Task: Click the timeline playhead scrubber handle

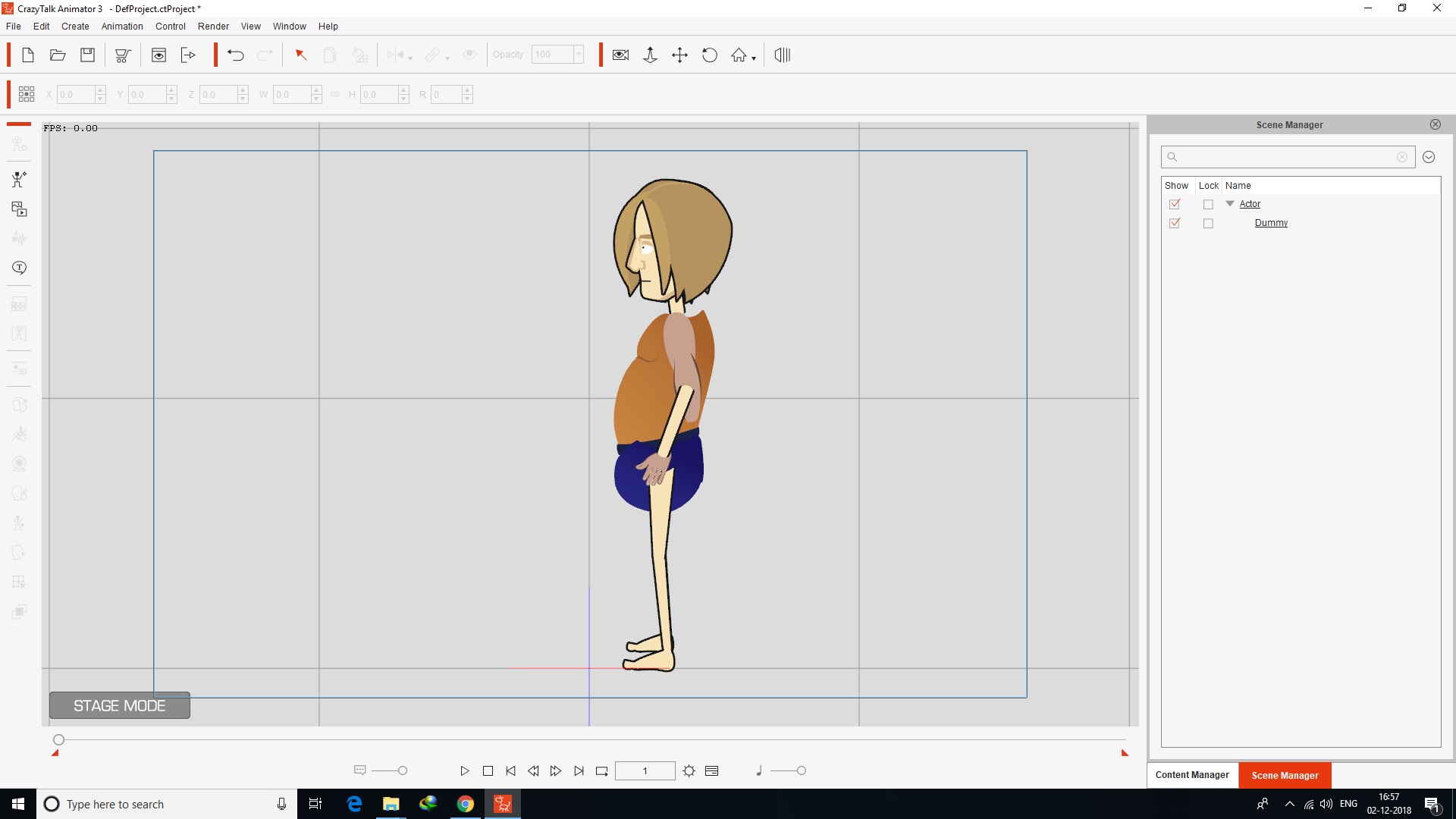Action: (58, 739)
